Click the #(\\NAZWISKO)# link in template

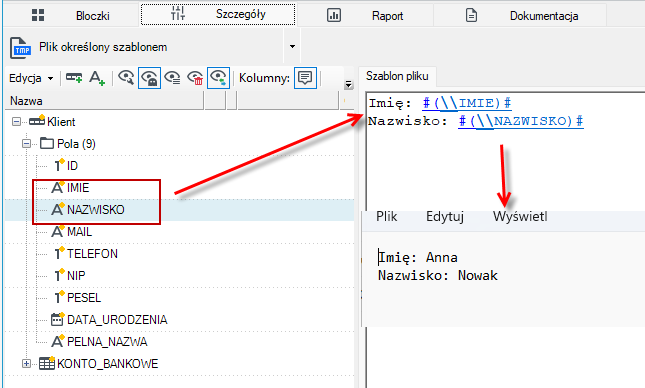coord(521,121)
